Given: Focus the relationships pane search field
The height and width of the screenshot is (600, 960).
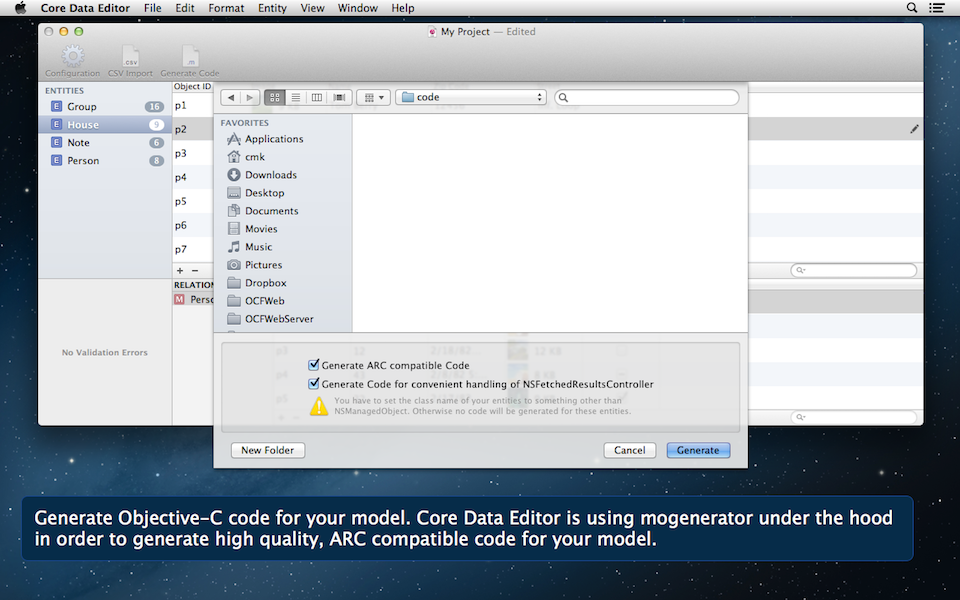Looking at the screenshot, I should (853, 417).
